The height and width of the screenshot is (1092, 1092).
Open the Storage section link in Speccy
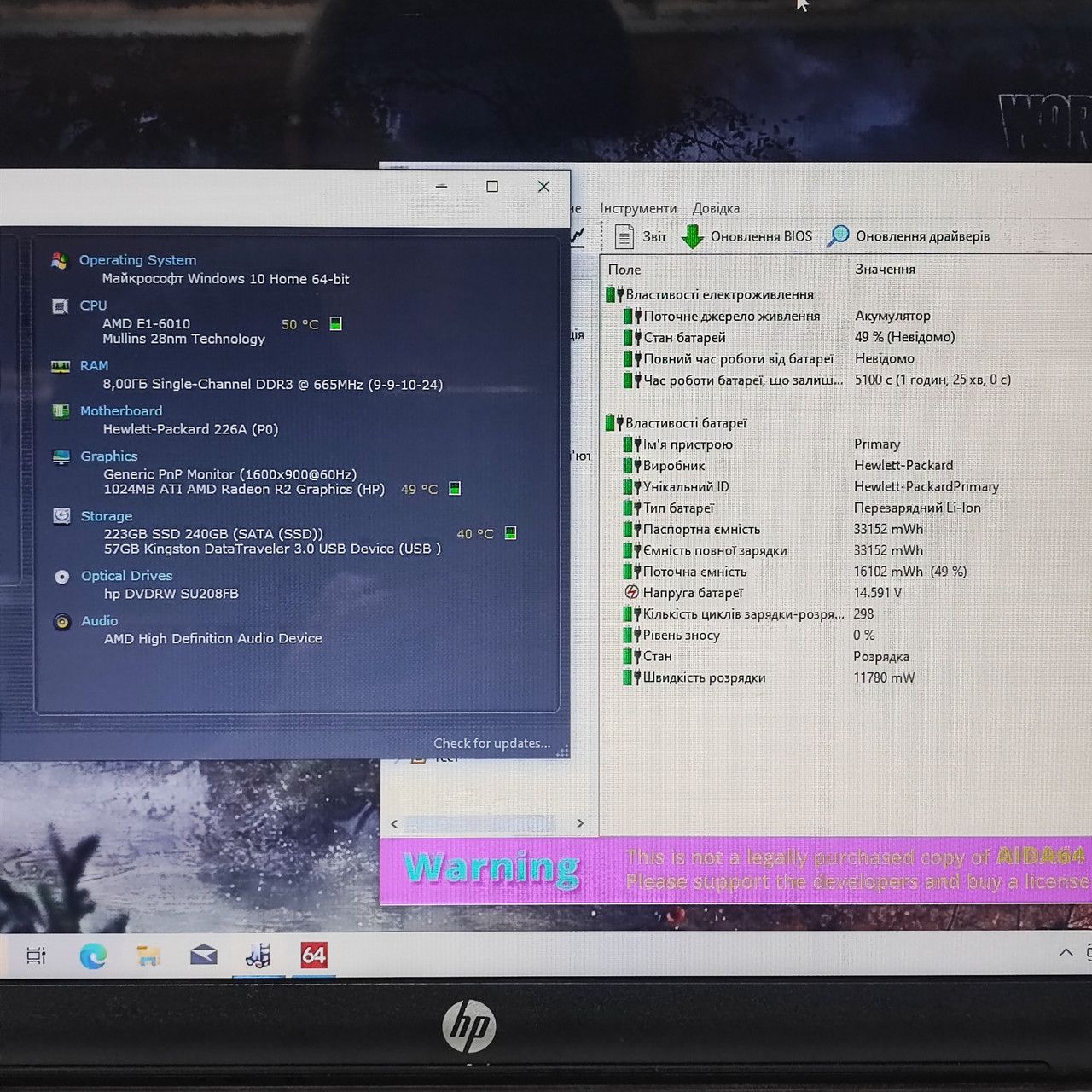[x=107, y=516]
